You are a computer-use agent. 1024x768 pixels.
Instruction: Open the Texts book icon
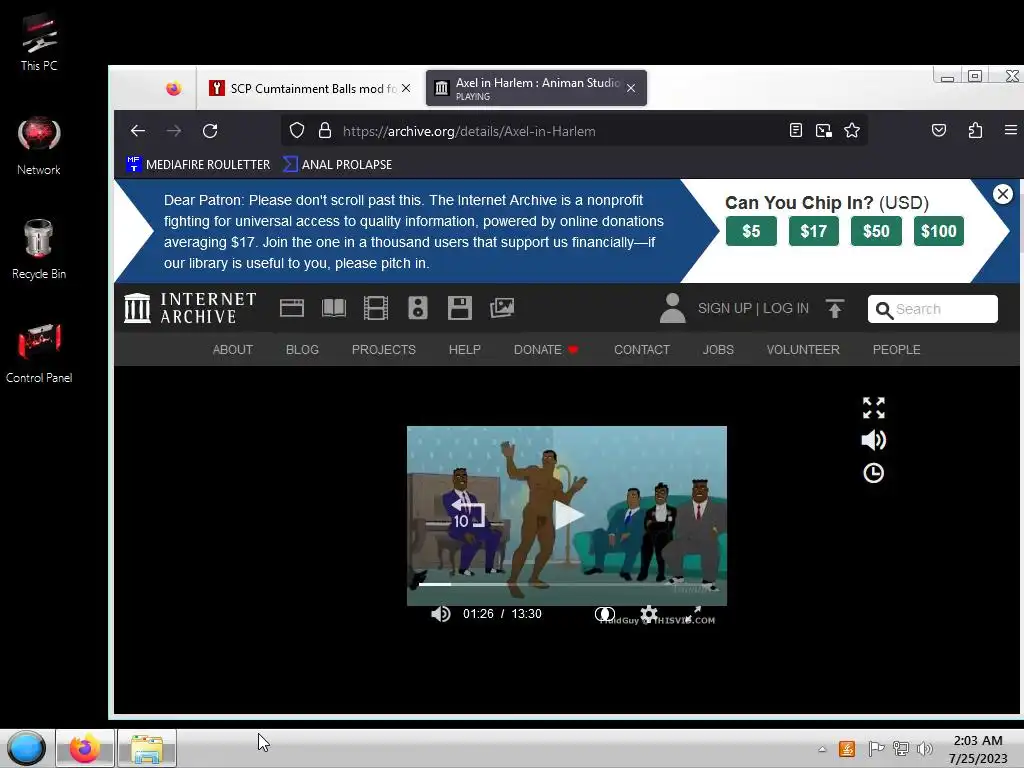pos(334,308)
